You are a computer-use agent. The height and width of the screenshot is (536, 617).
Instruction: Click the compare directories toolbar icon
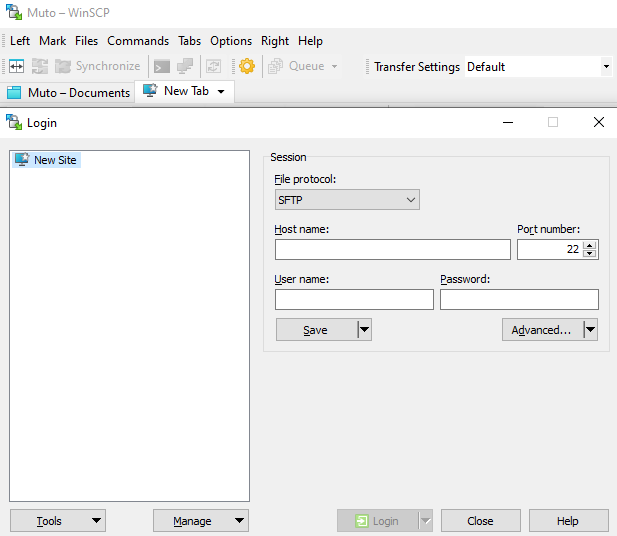point(17,66)
